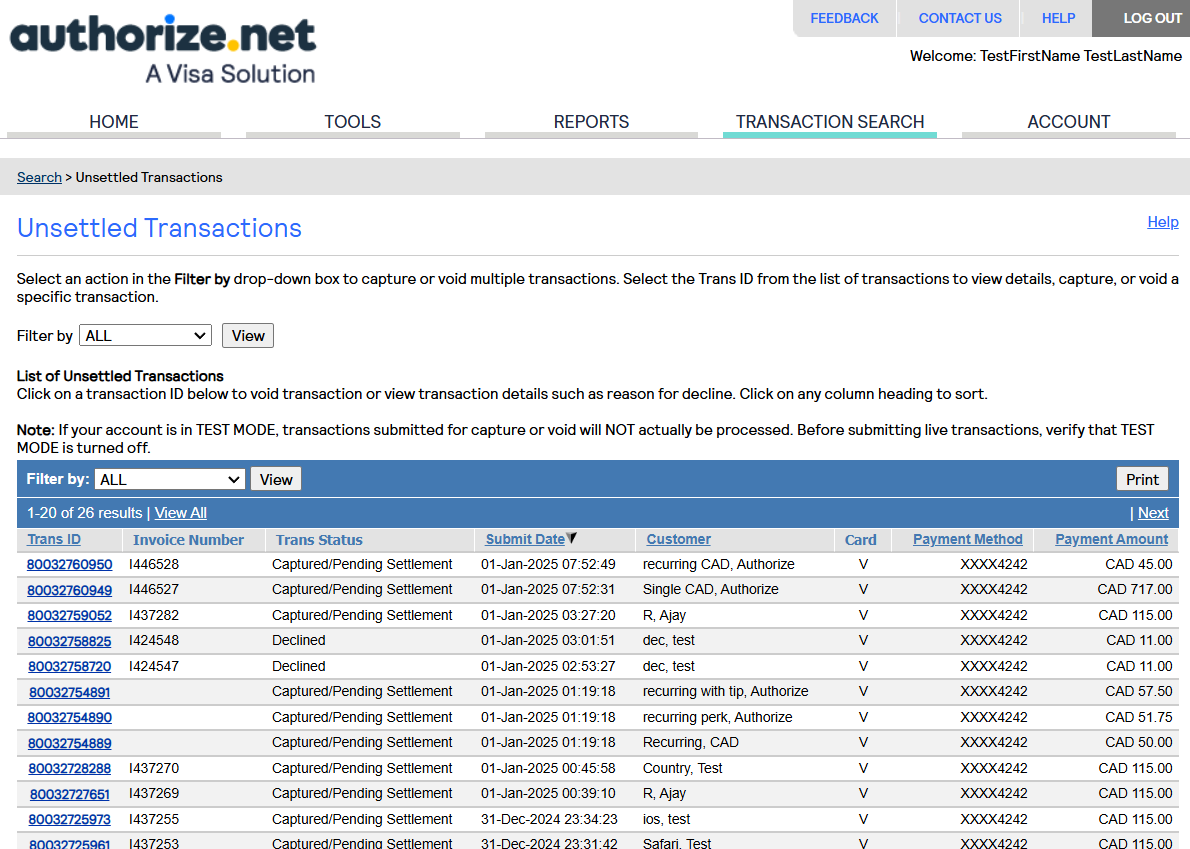Open declined transaction 80032758825
Image resolution: width=1190 pixels, height=849 pixels.
click(x=69, y=642)
